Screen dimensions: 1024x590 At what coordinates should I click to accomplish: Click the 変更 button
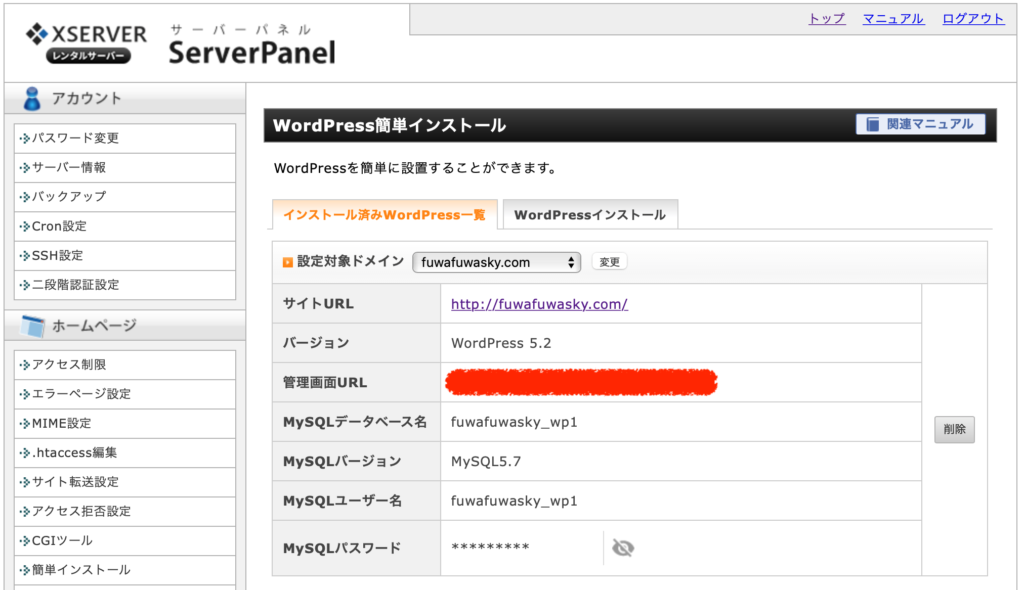coord(609,262)
